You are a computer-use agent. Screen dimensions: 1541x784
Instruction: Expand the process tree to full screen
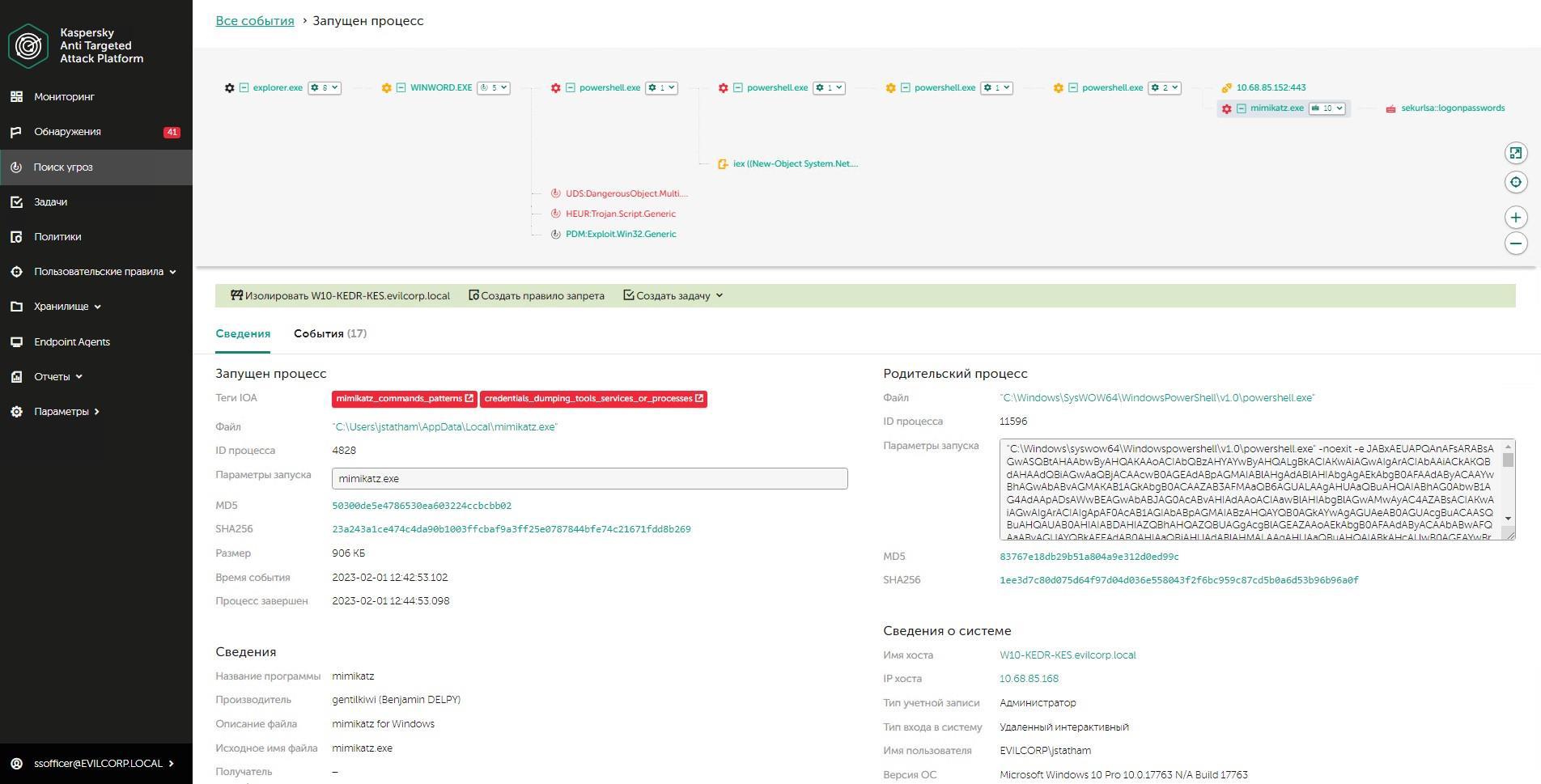[x=1516, y=153]
